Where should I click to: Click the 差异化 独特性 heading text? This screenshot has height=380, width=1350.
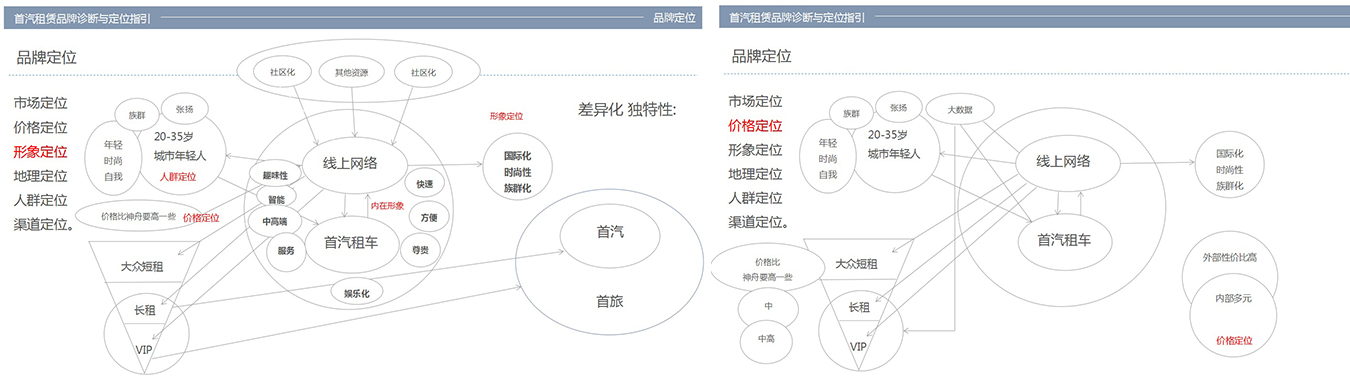tap(627, 109)
